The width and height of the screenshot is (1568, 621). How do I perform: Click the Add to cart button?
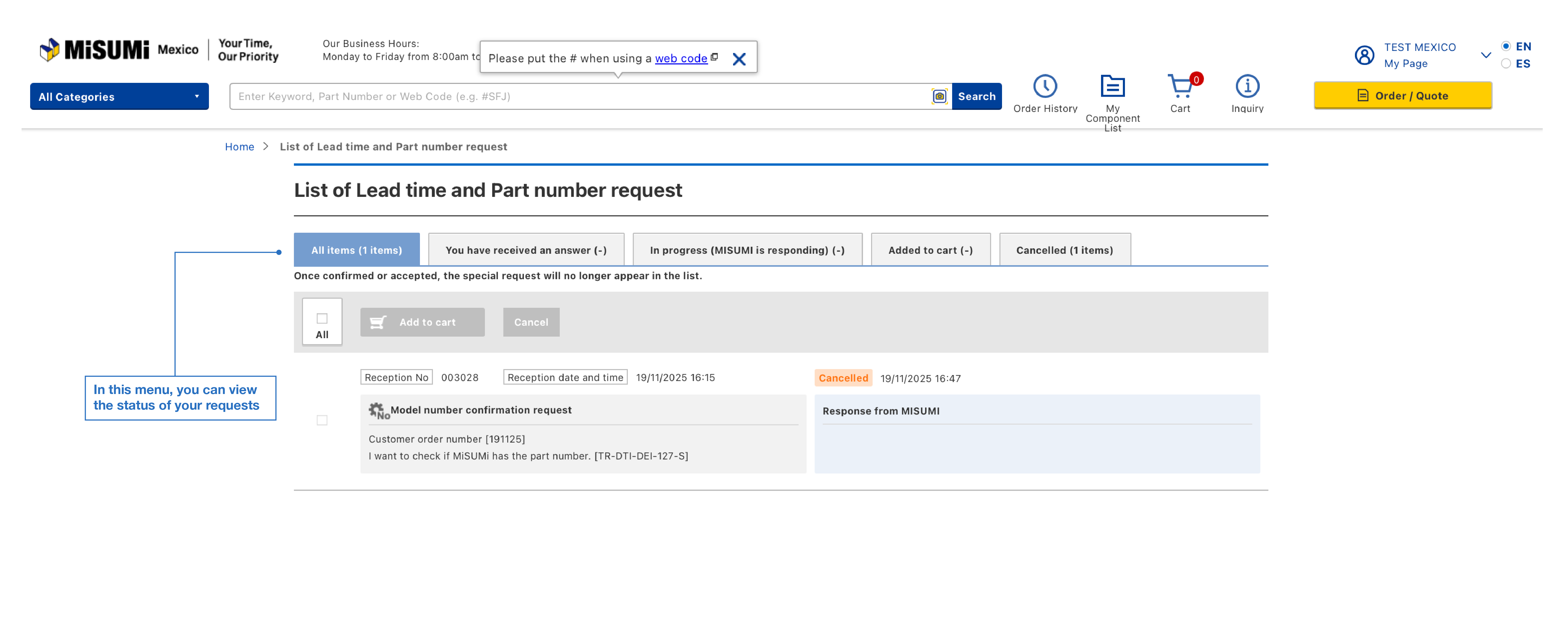[423, 322]
